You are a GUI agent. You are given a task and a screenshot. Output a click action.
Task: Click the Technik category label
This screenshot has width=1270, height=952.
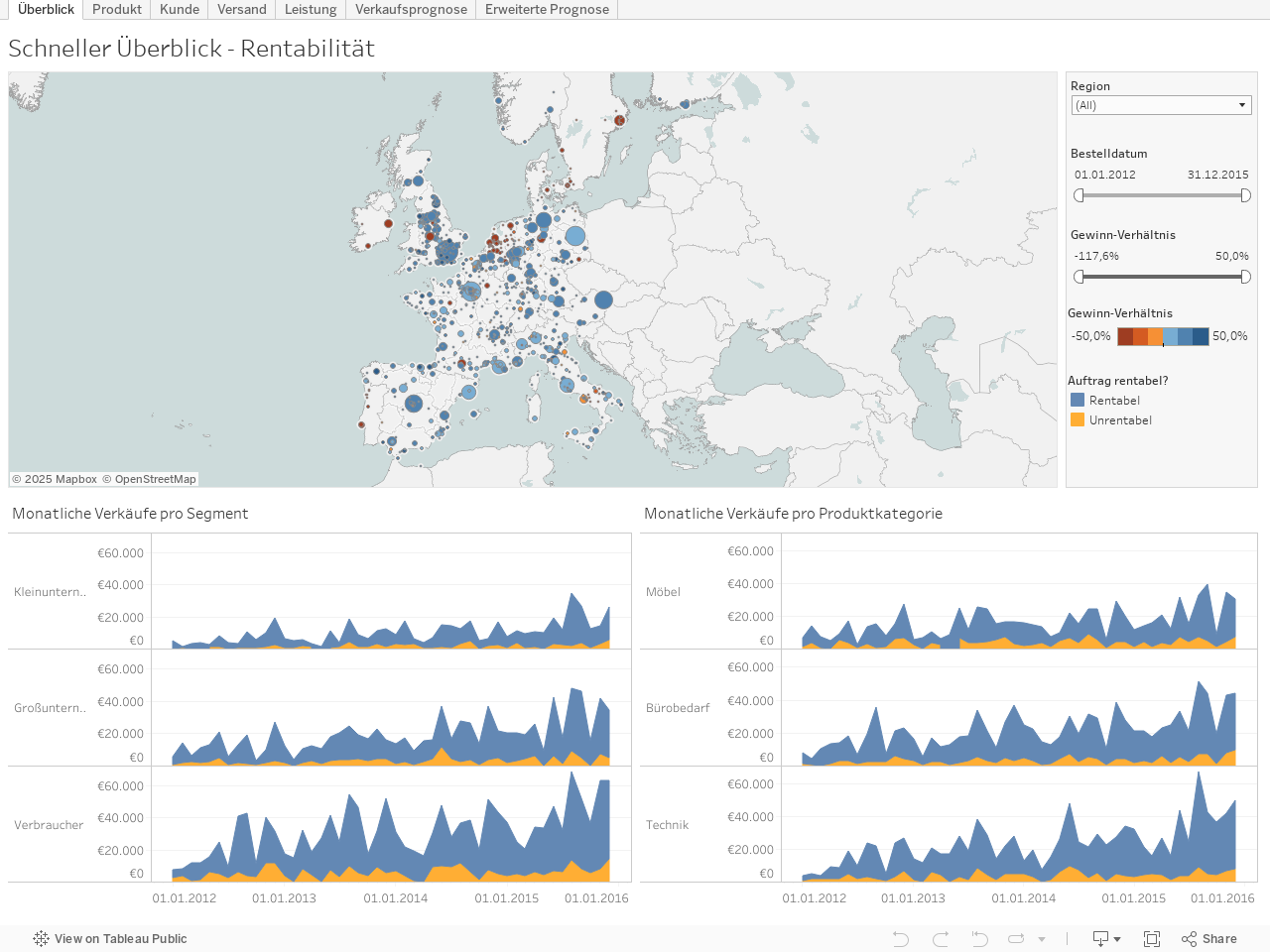coord(667,825)
